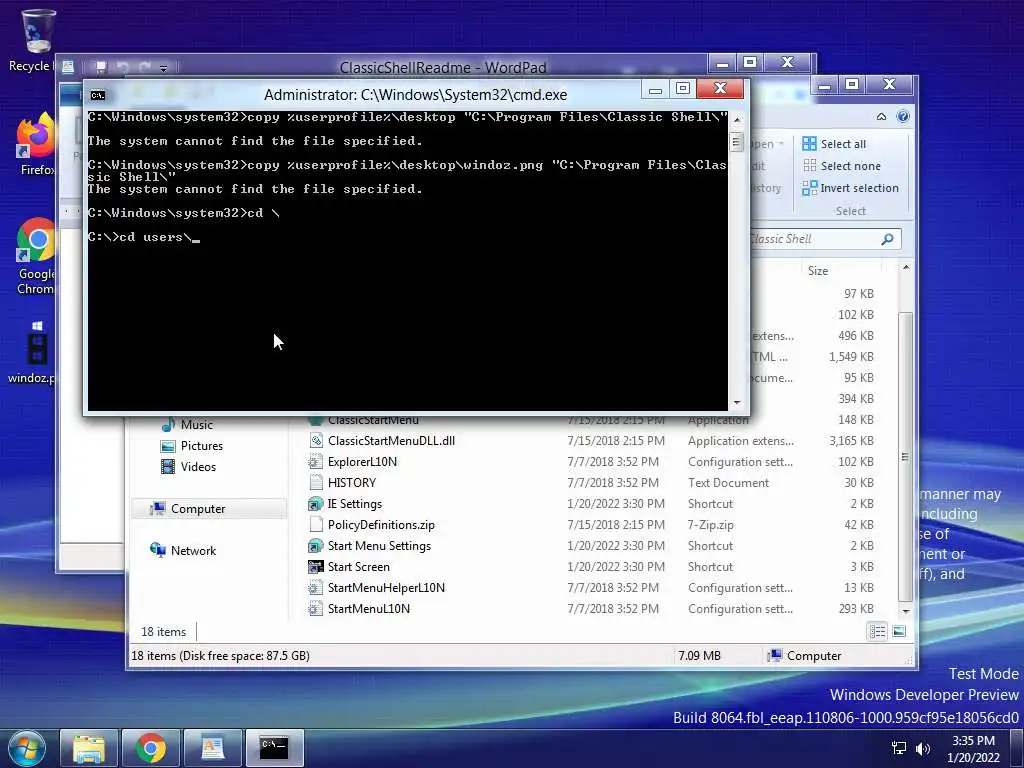The image size is (1024, 768).
Task: Close the cmd.exe window
Action: 720,88
